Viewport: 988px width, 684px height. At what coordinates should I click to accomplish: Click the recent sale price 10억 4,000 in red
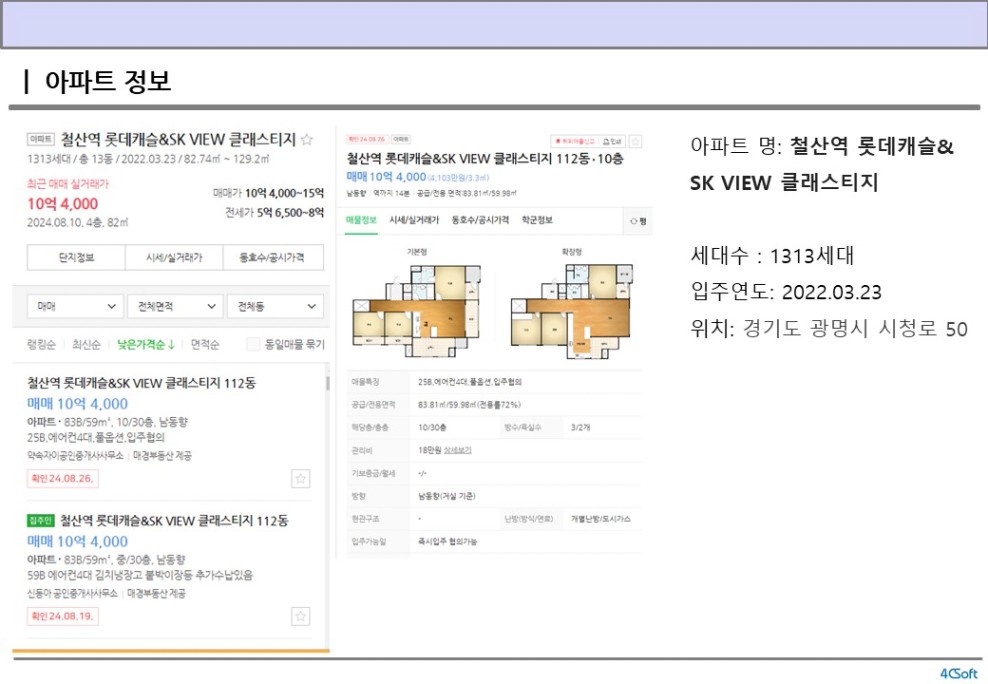pos(62,204)
